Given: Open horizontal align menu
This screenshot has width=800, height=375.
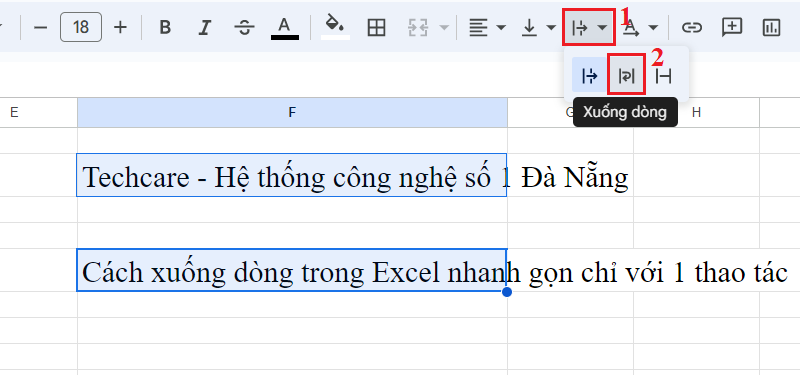Looking at the screenshot, I should click(487, 28).
